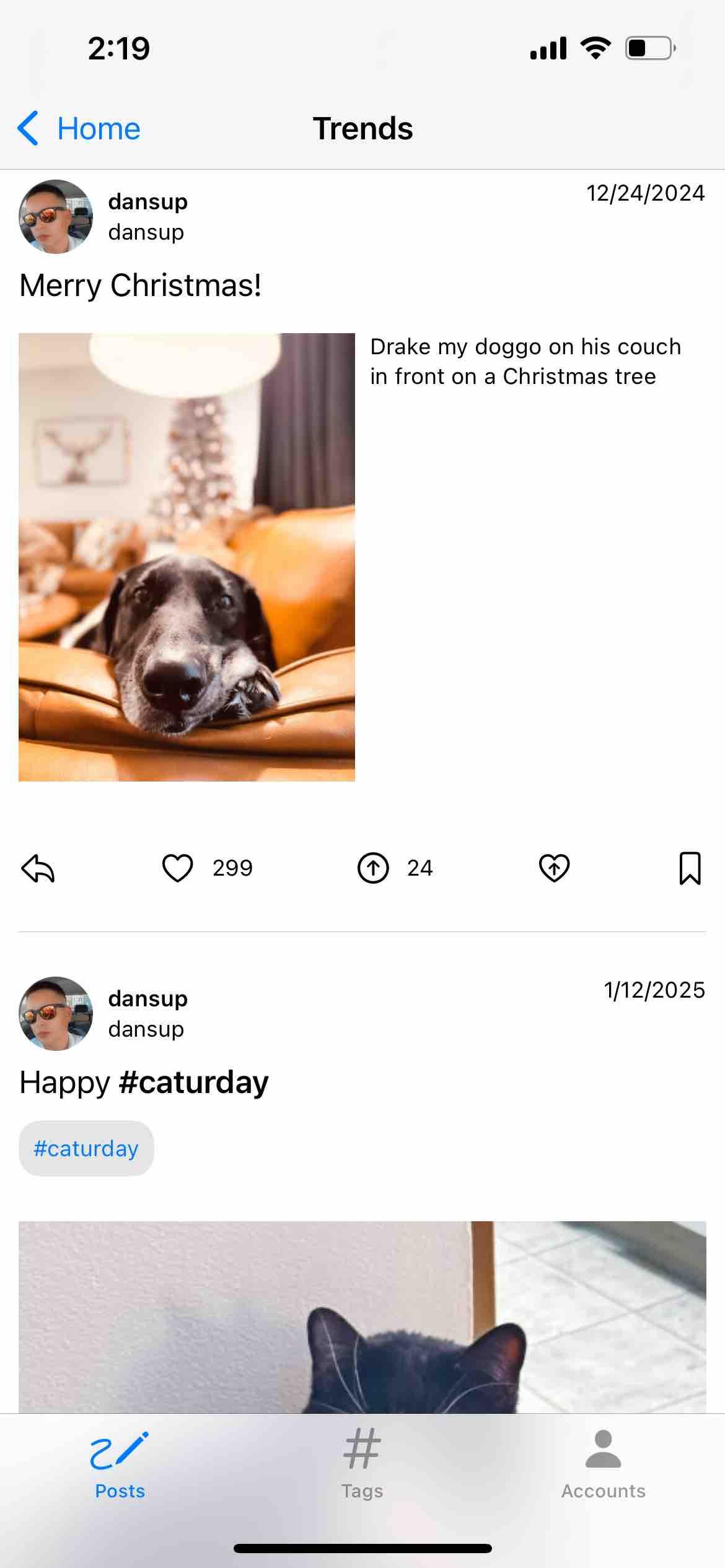Viewport: 725px width, 1568px height.
Task: Like the Merry Christmas post with the heart icon
Action: click(x=178, y=868)
